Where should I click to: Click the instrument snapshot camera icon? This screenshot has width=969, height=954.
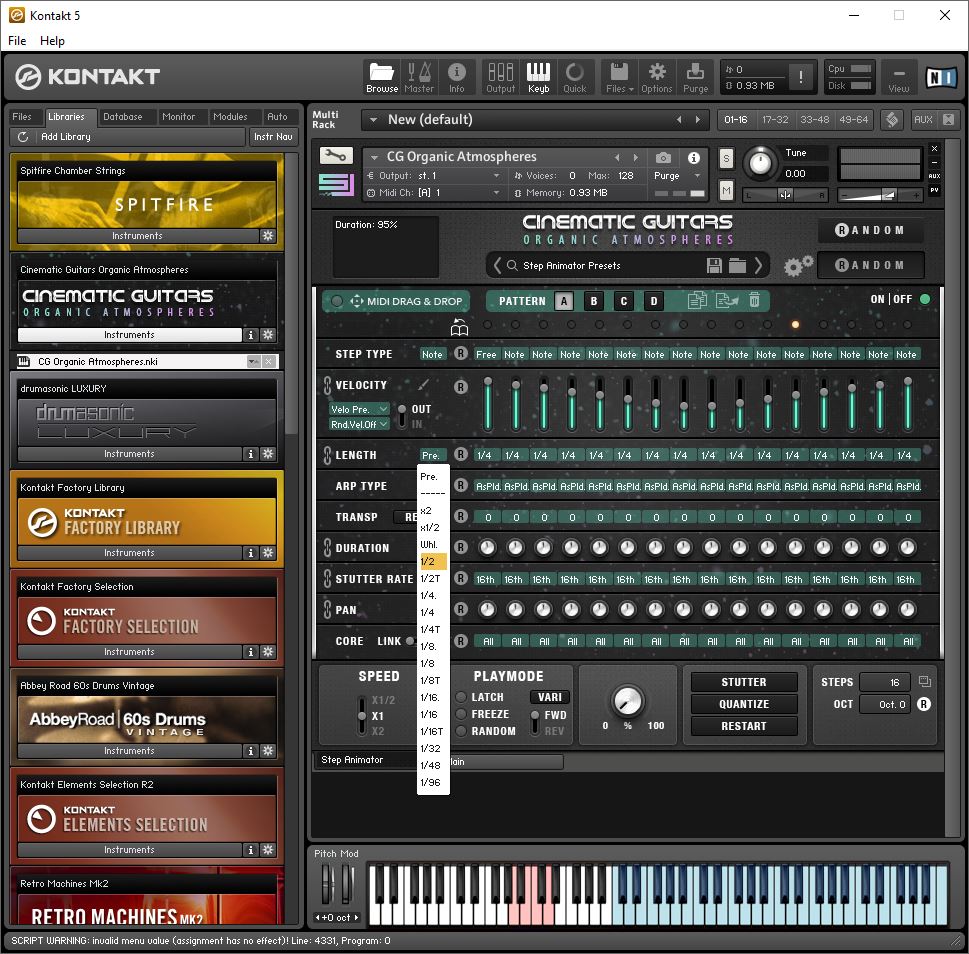point(663,158)
